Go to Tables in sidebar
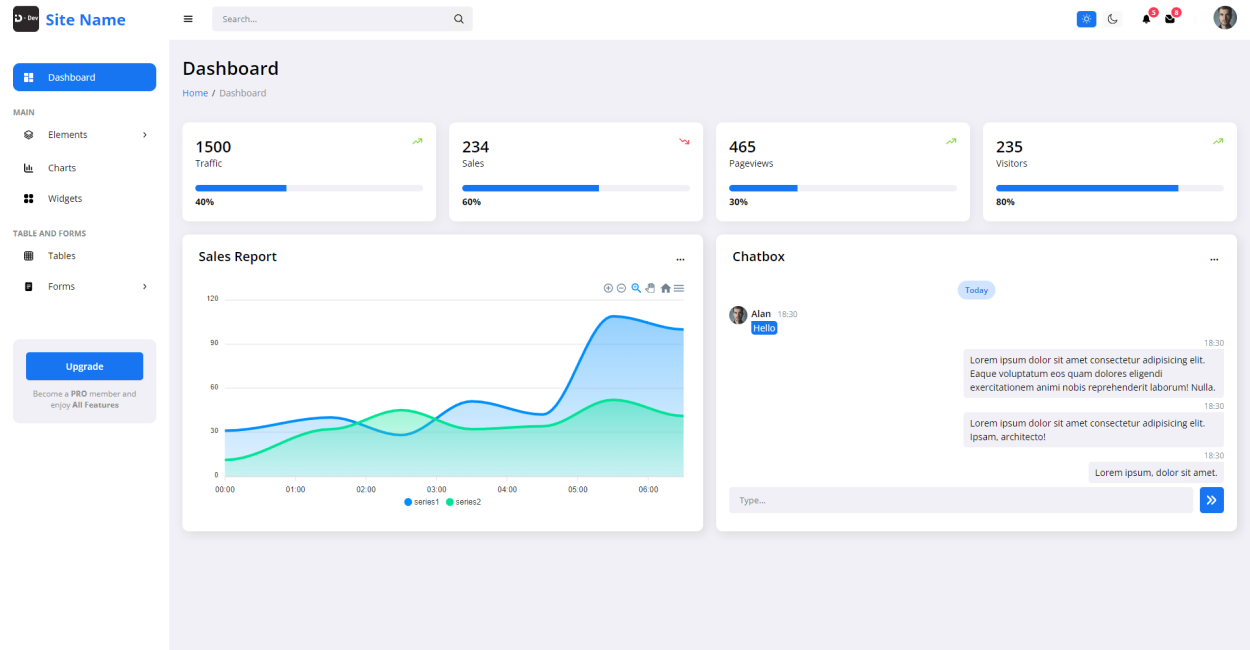Screen dimensions: 1250x650 pos(62,256)
